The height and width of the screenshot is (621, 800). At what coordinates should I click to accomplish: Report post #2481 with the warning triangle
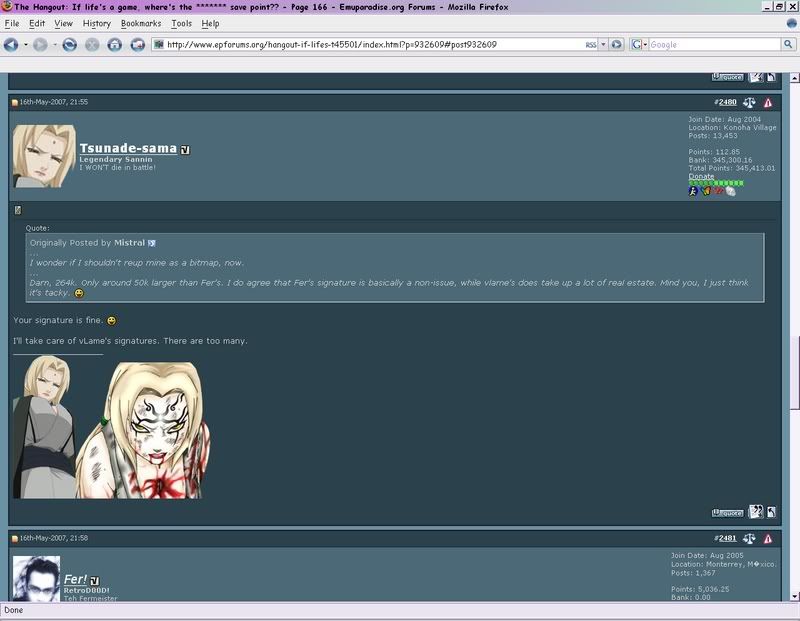tap(768, 538)
